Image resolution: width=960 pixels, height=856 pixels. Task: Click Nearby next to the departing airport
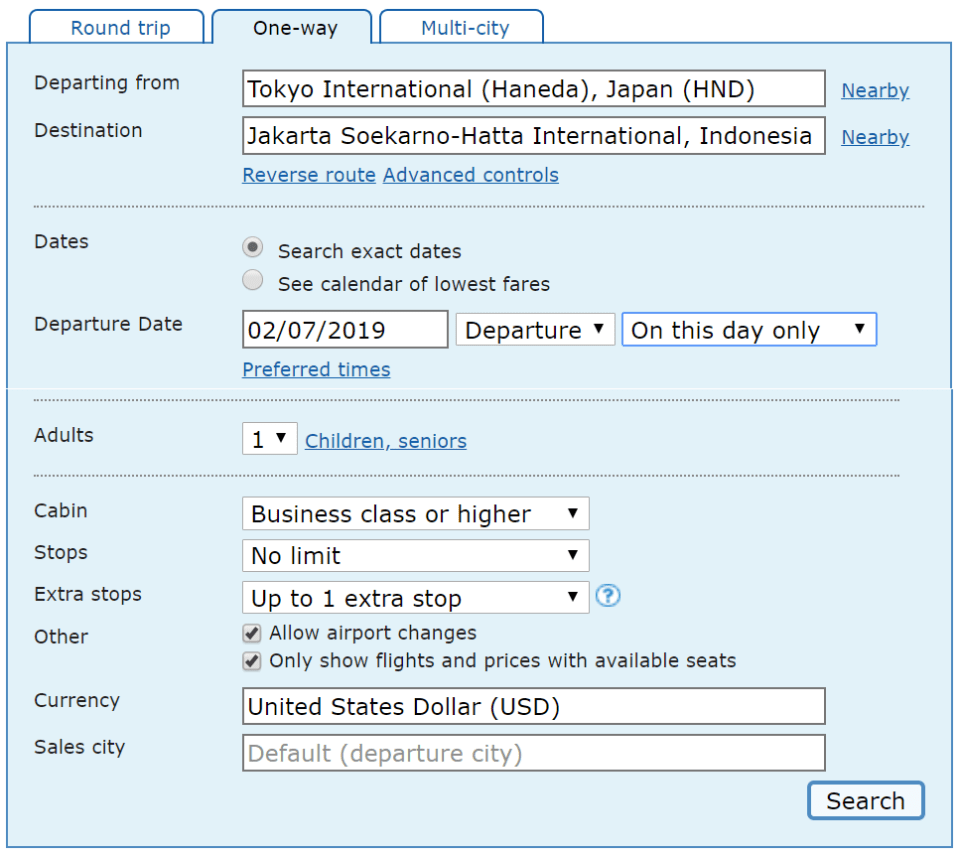tap(875, 90)
